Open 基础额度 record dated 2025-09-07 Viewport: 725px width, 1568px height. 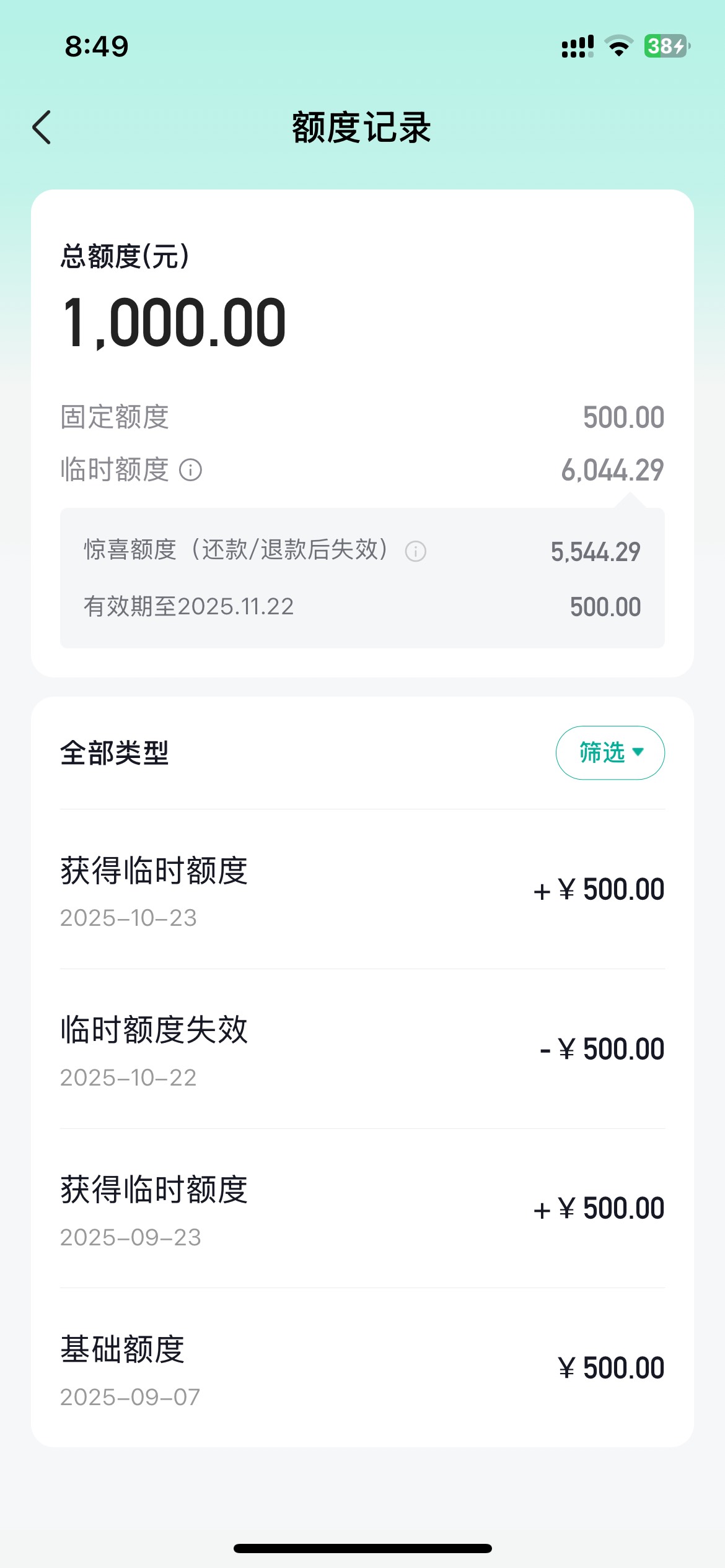point(362,1369)
